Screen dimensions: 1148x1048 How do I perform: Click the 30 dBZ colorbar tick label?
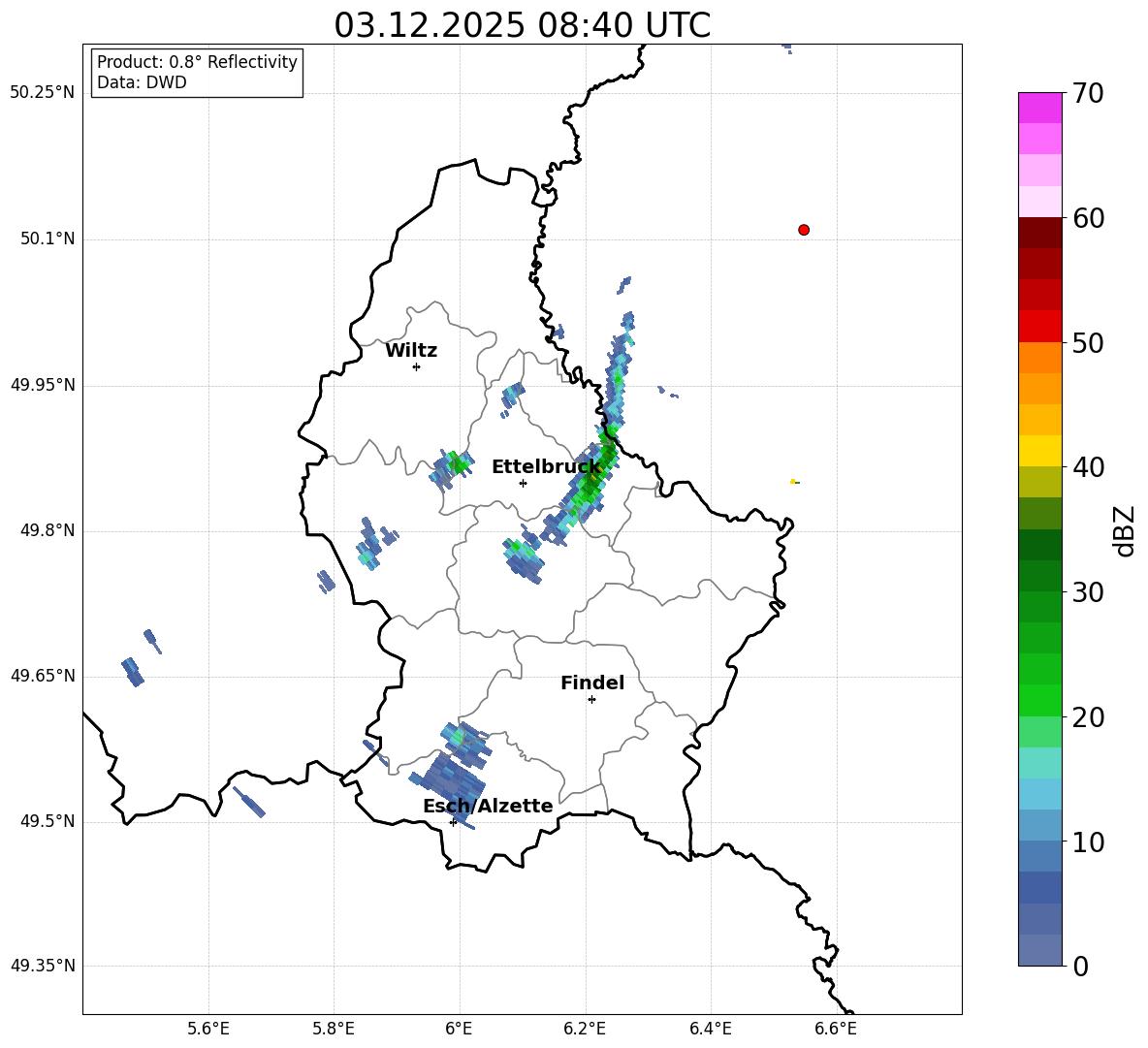tap(1088, 592)
